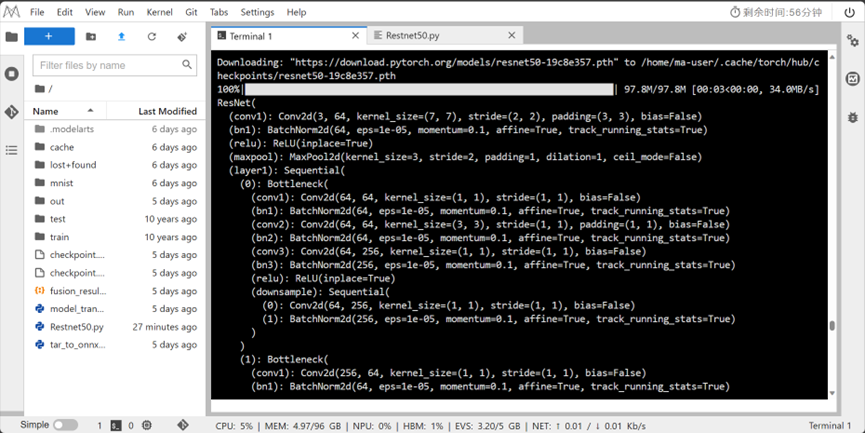Toggle the Simple interface switch

click(x=65, y=425)
